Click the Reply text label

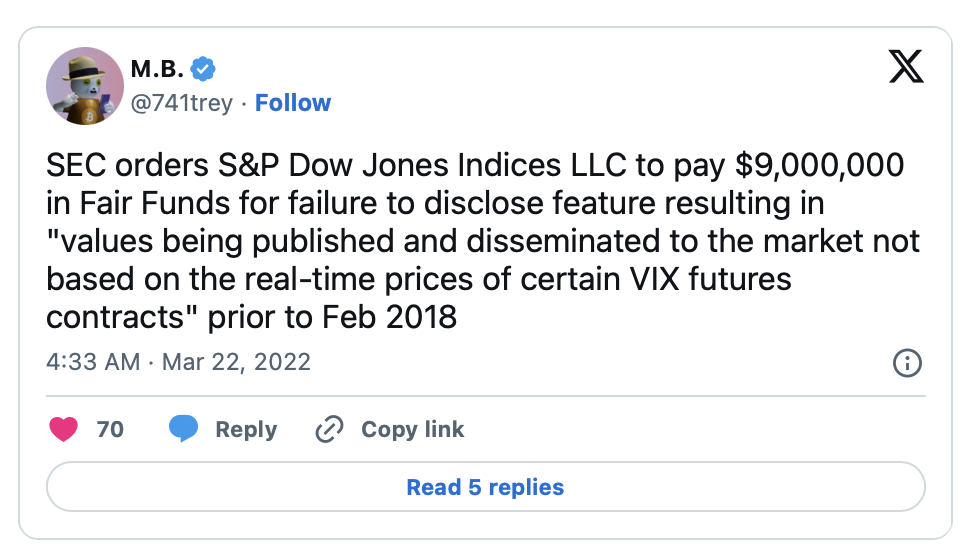click(x=246, y=429)
